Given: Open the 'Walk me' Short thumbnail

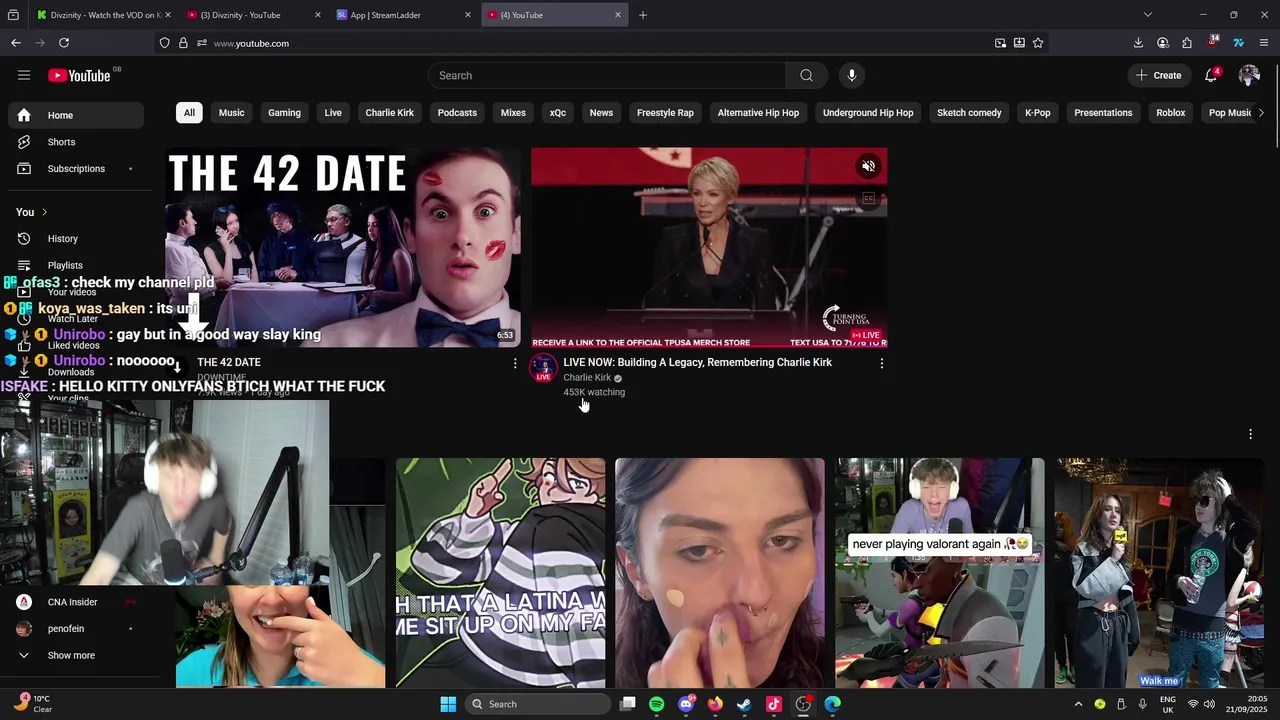Looking at the screenshot, I should coord(1159,573).
